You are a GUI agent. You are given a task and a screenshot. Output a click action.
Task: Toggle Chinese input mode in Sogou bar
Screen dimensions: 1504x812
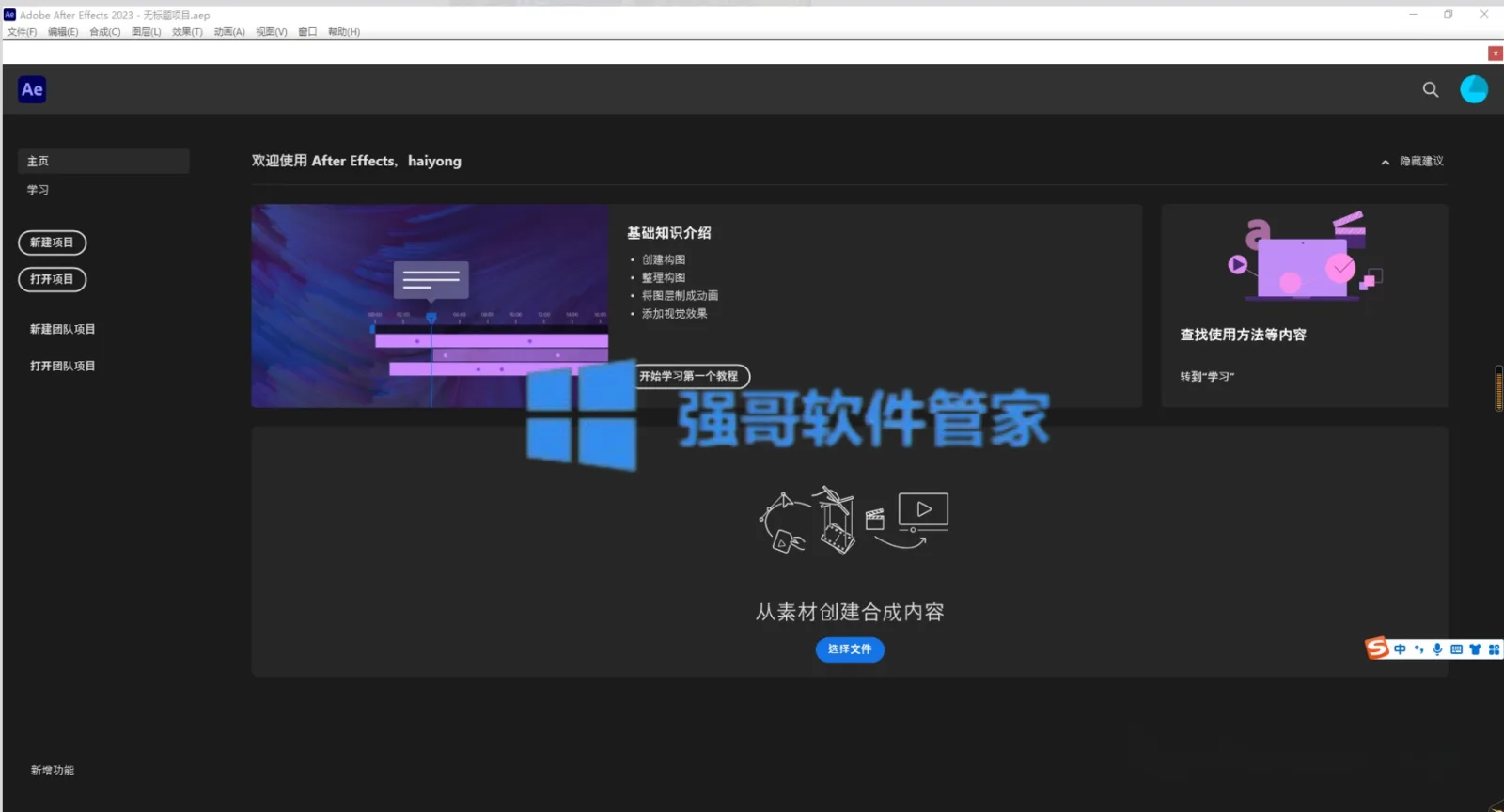coord(1400,649)
